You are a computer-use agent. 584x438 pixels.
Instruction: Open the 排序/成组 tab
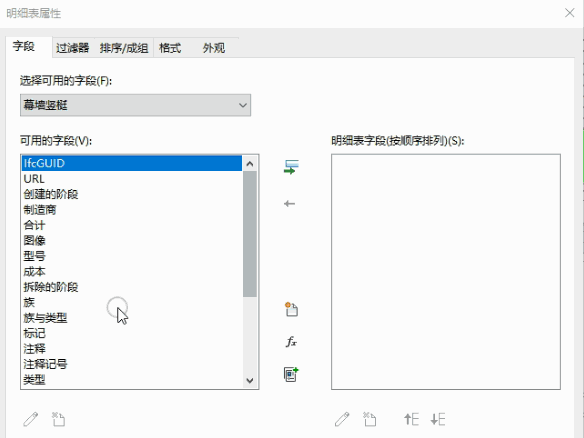(x=124, y=48)
